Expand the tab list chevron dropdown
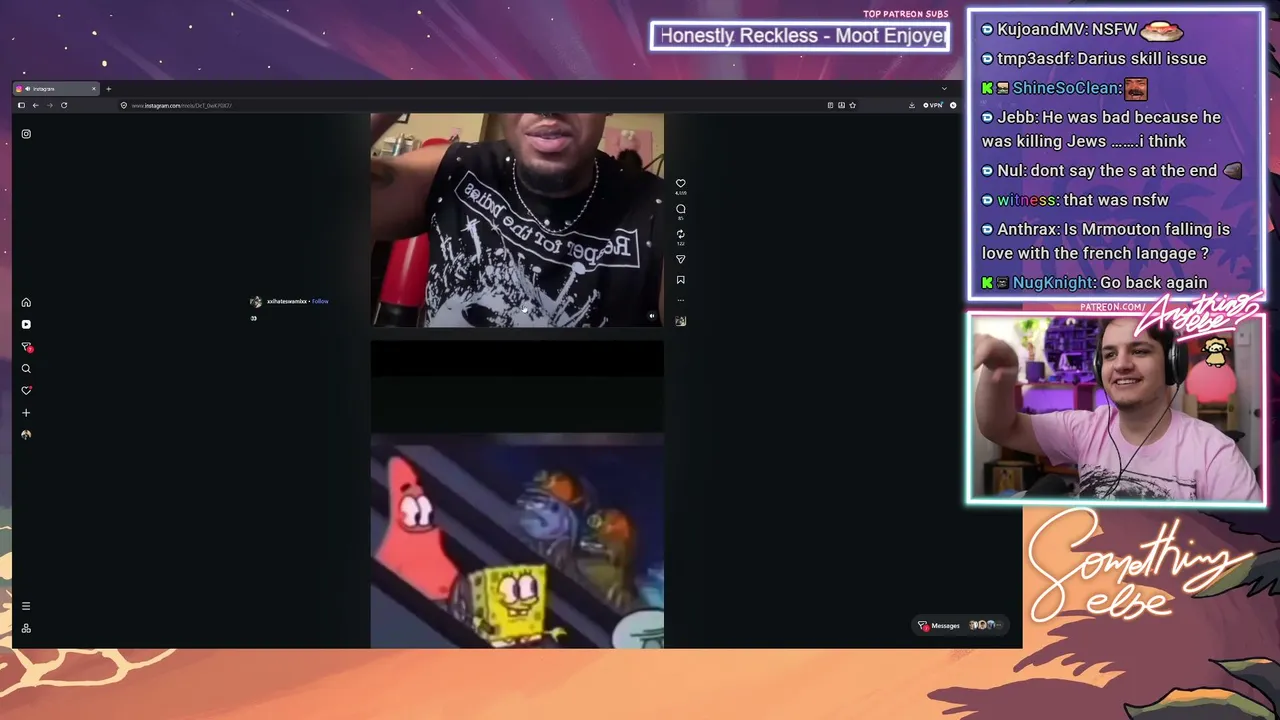 coord(944,89)
